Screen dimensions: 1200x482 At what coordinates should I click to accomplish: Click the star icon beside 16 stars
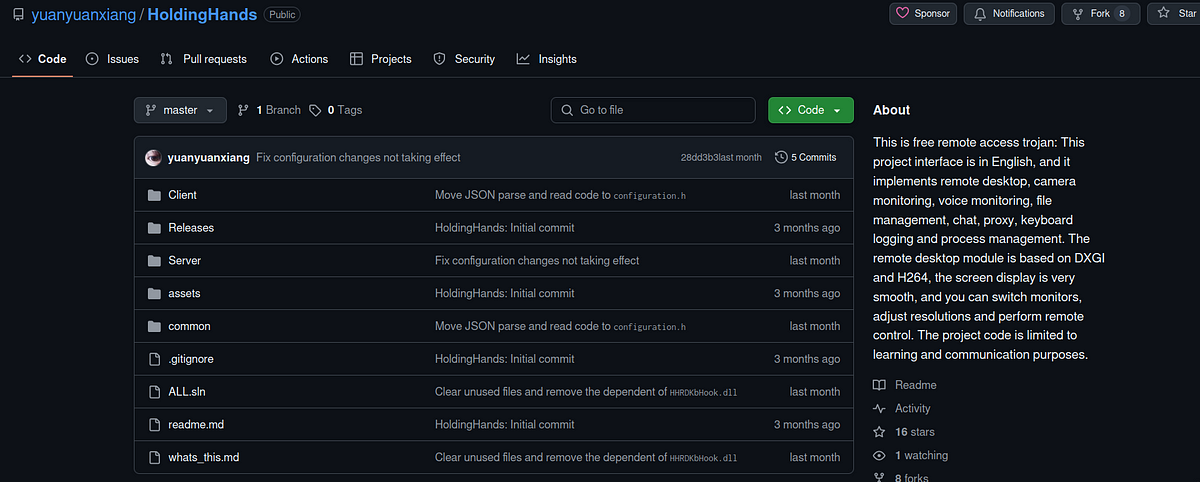point(879,432)
